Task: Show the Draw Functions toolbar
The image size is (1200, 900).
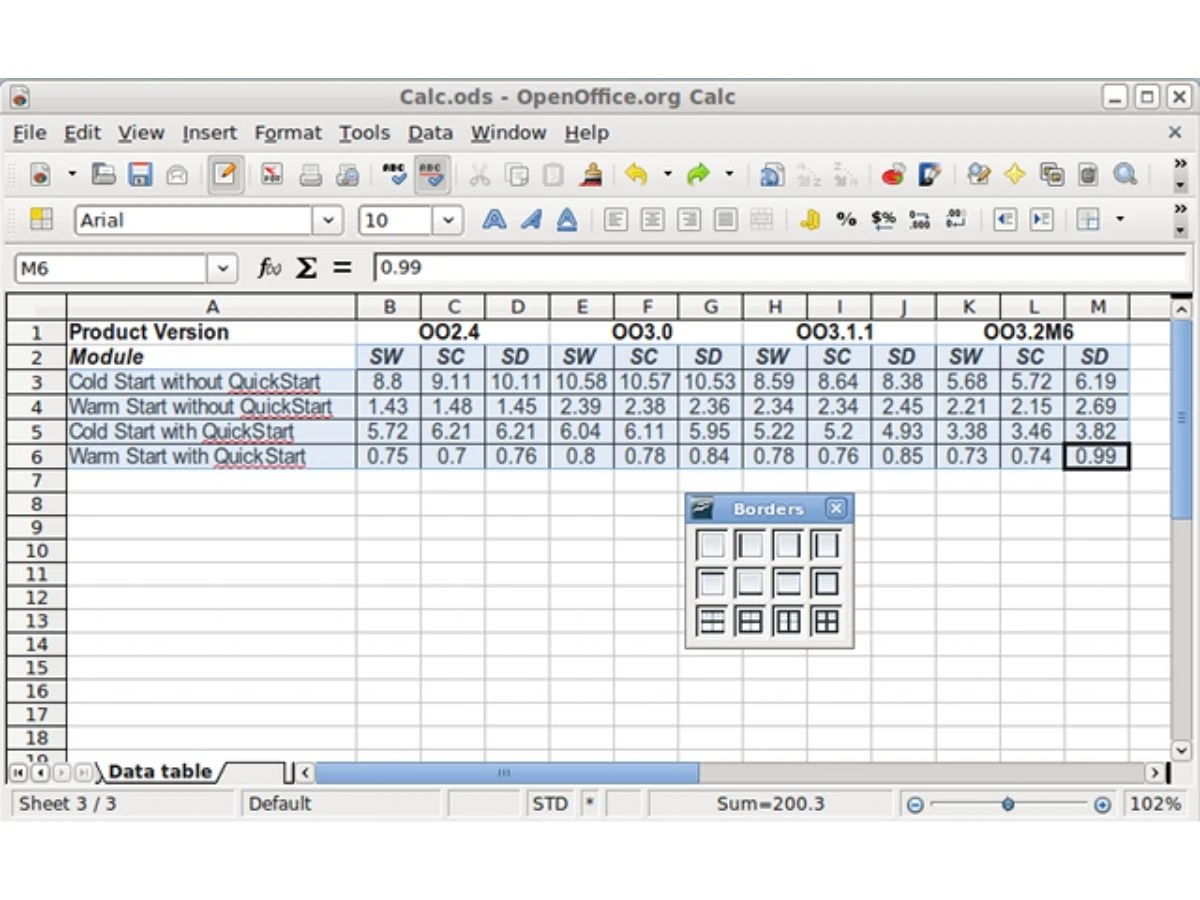Action: tap(930, 175)
